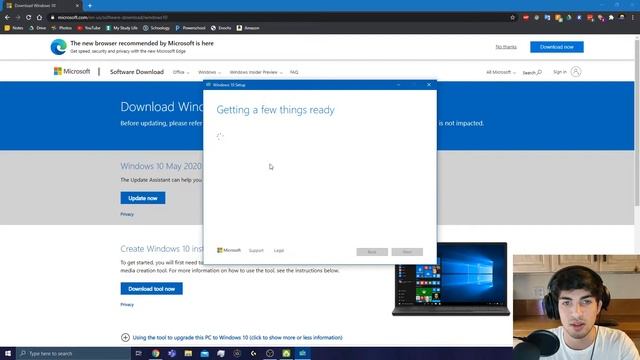Open File Explorer from the taskbar
This screenshot has width=640, height=360.
[x=188, y=353]
